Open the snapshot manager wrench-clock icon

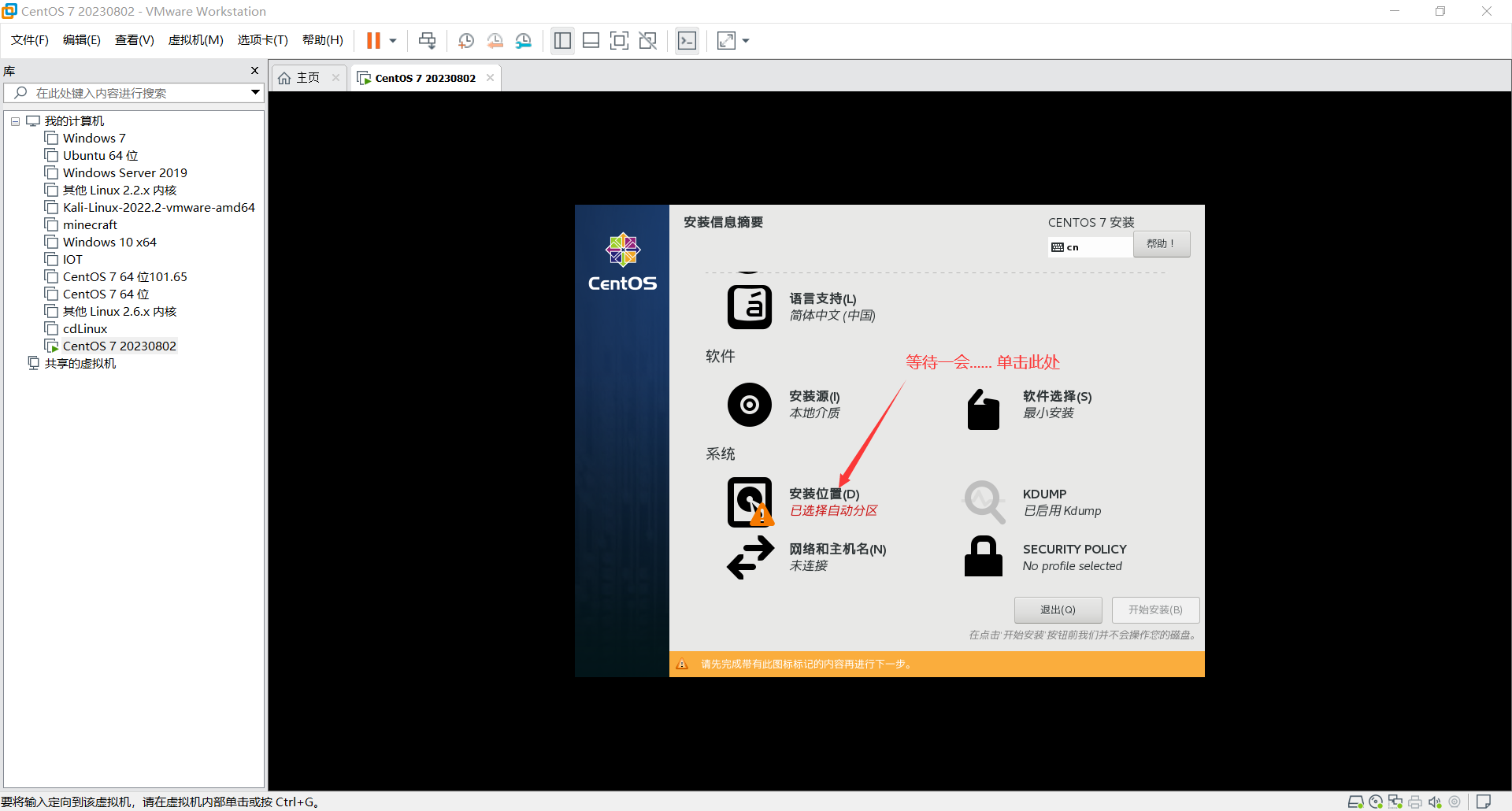(x=524, y=41)
